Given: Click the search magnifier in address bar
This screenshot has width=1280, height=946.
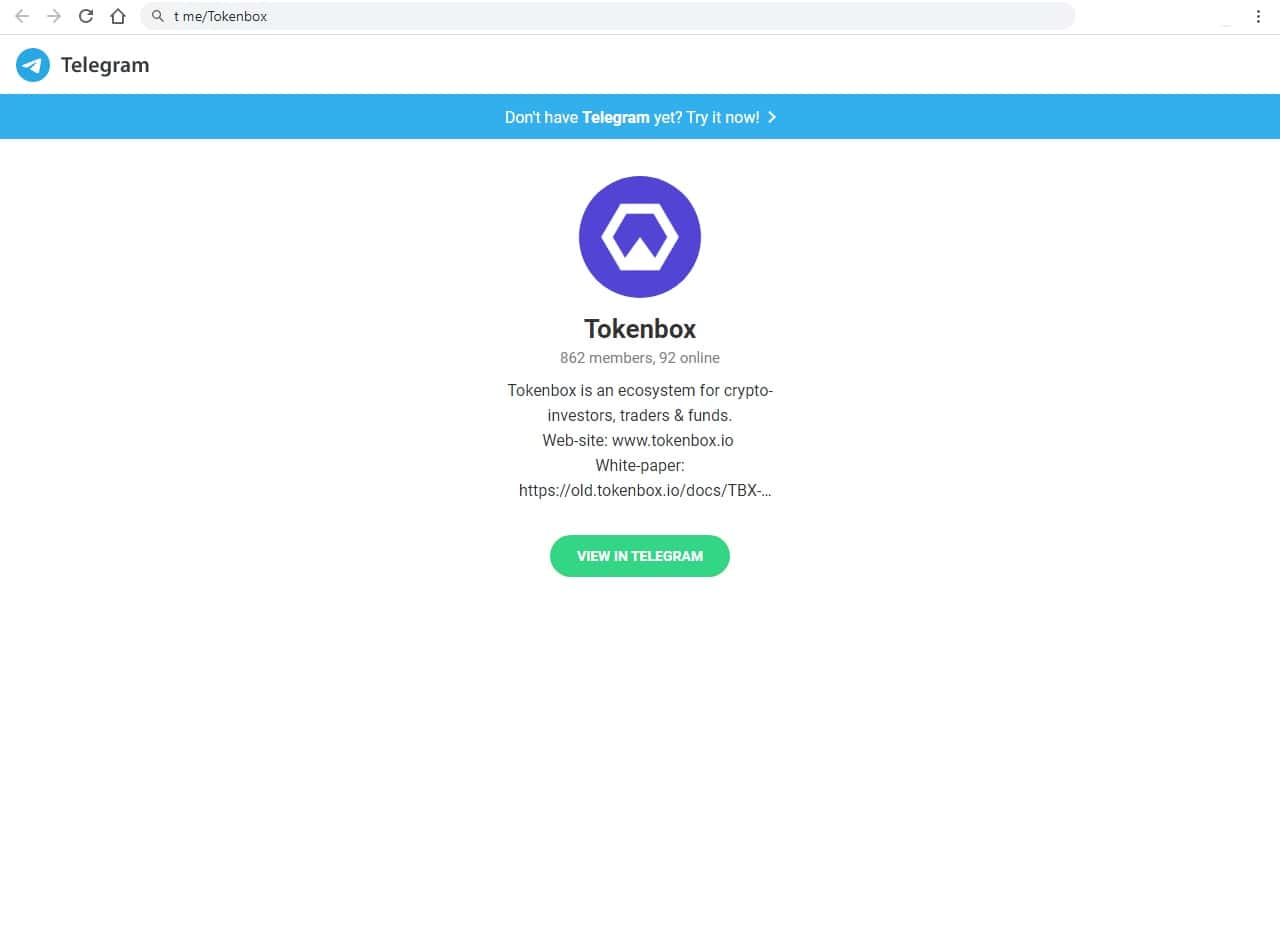Looking at the screenshot, I should tap(158, 16).
